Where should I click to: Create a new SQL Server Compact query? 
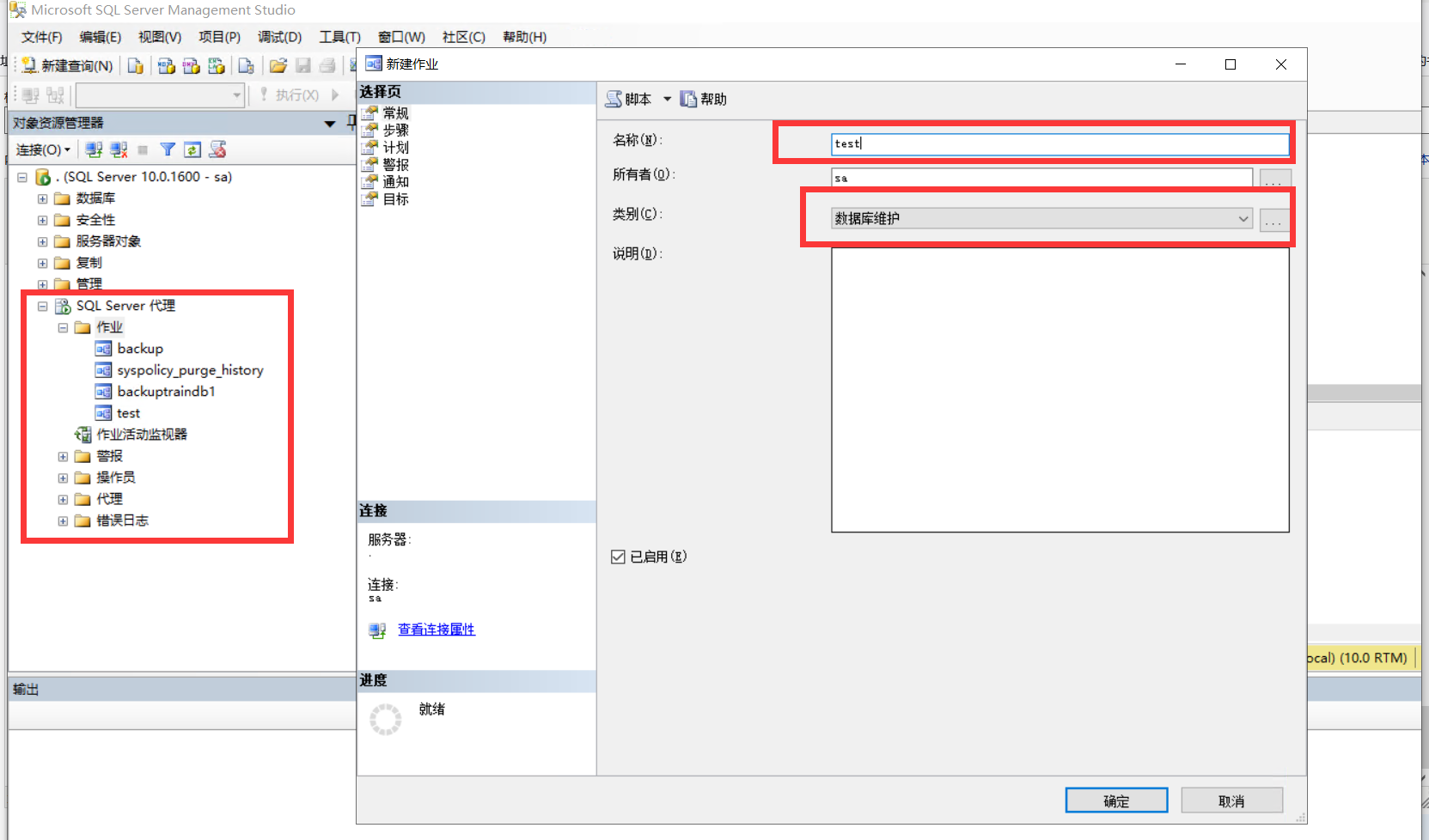[x=247, y=66]
